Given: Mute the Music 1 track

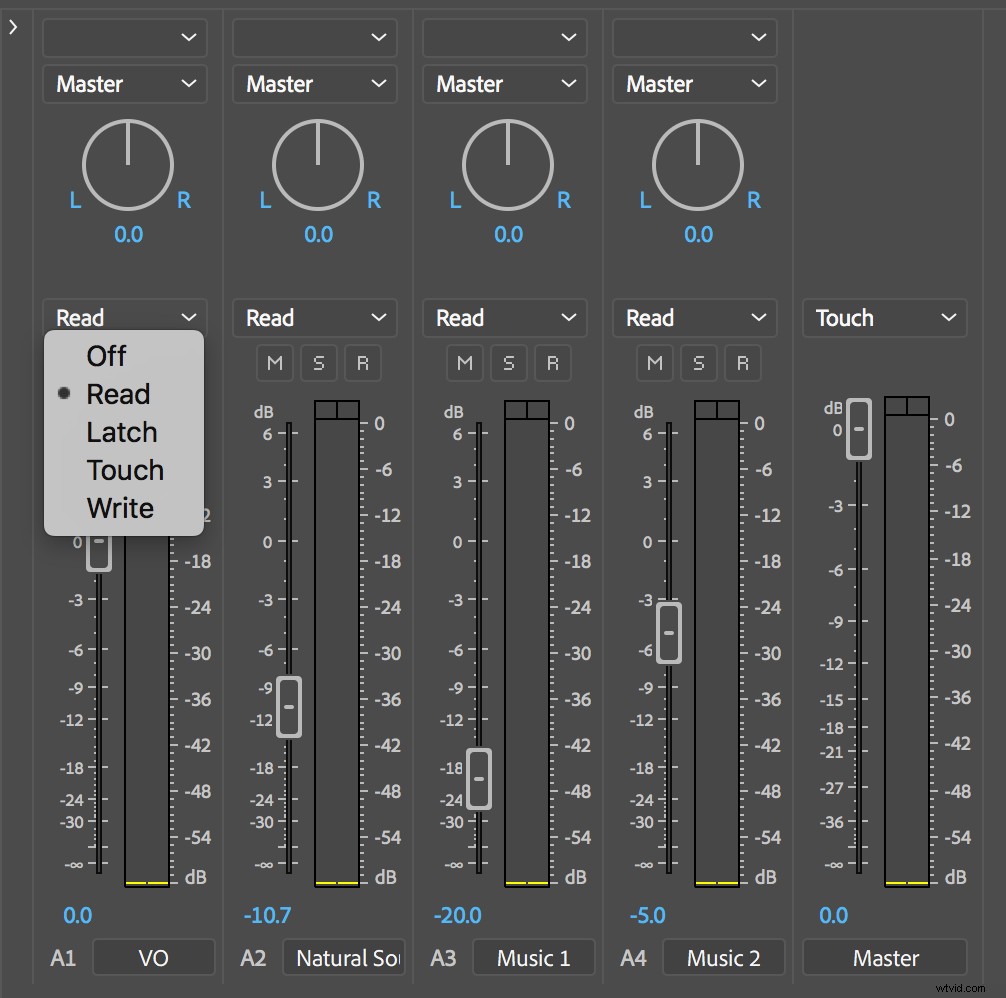Looking at the screenshot, I should point(465,363).
